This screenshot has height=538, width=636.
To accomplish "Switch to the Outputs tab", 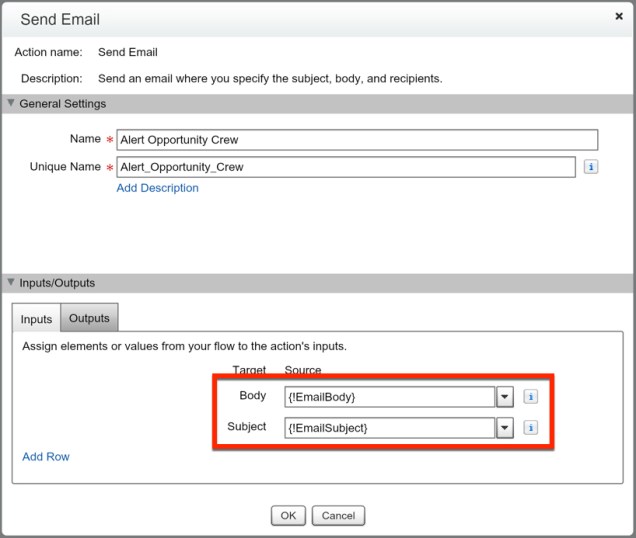I will pyautogui.click(x=89, y=318).
